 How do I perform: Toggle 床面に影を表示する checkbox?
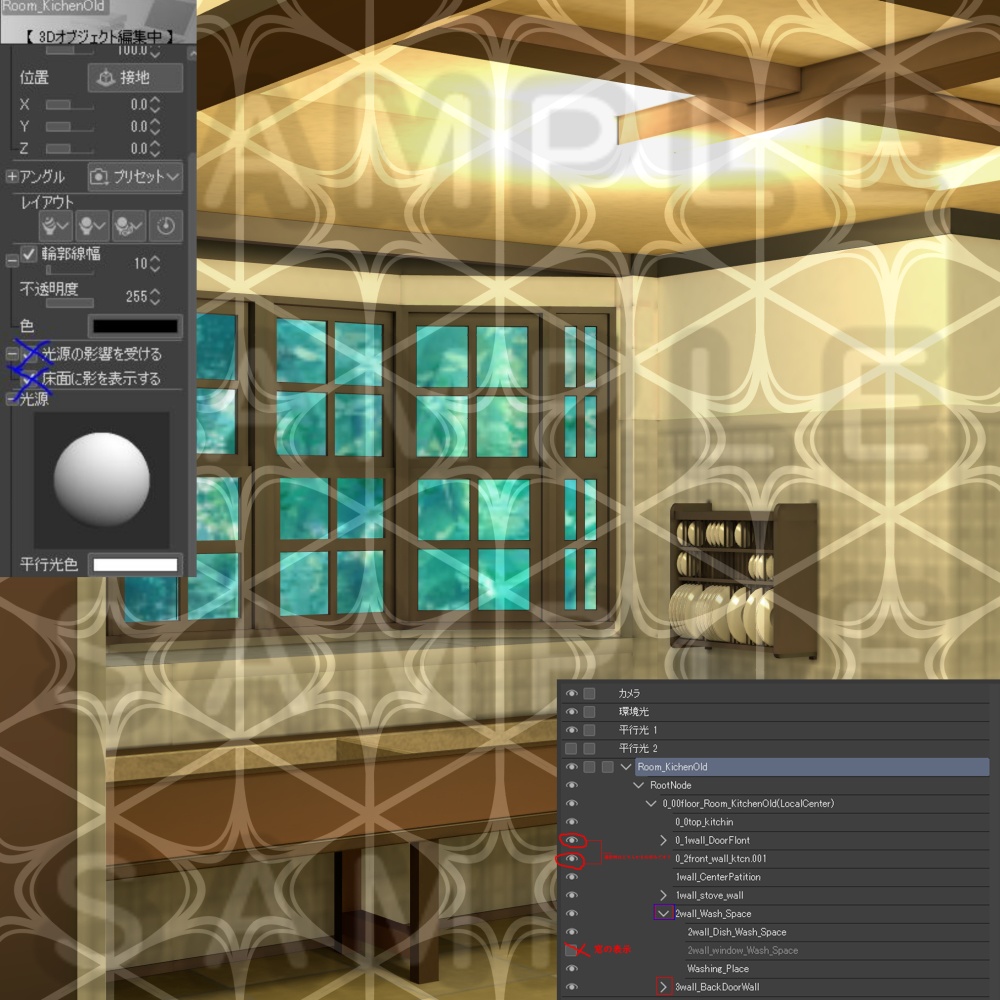[x=29, y=379]
